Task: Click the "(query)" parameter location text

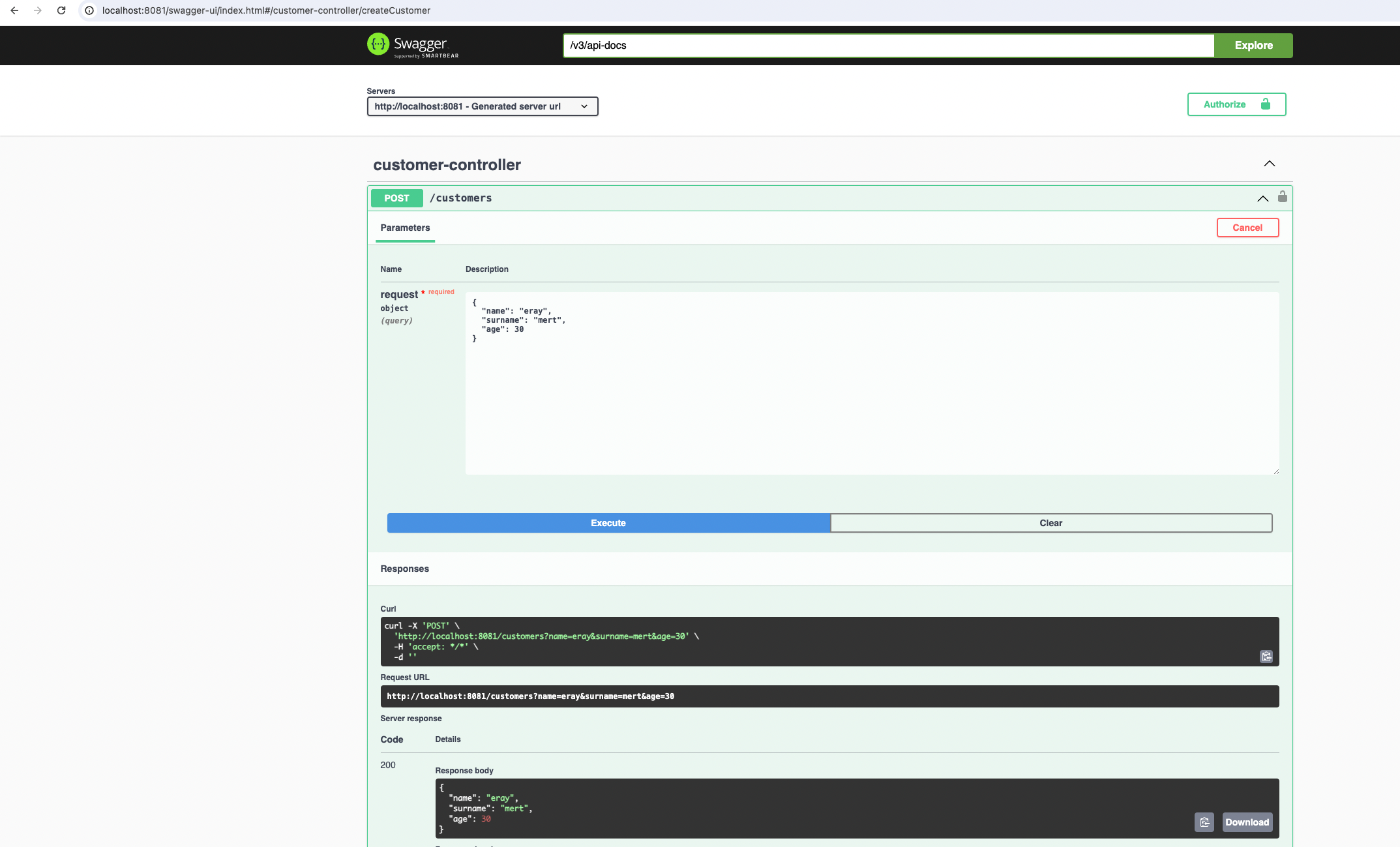Action: (396, 321)
